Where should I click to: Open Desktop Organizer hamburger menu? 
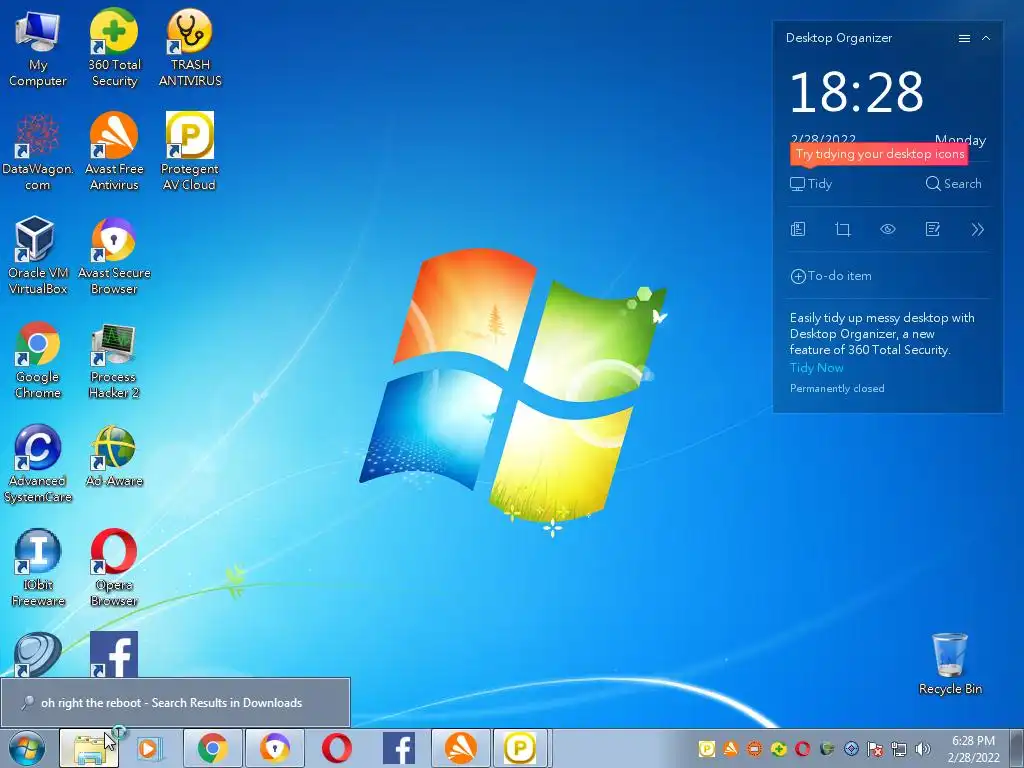[964, 39]
